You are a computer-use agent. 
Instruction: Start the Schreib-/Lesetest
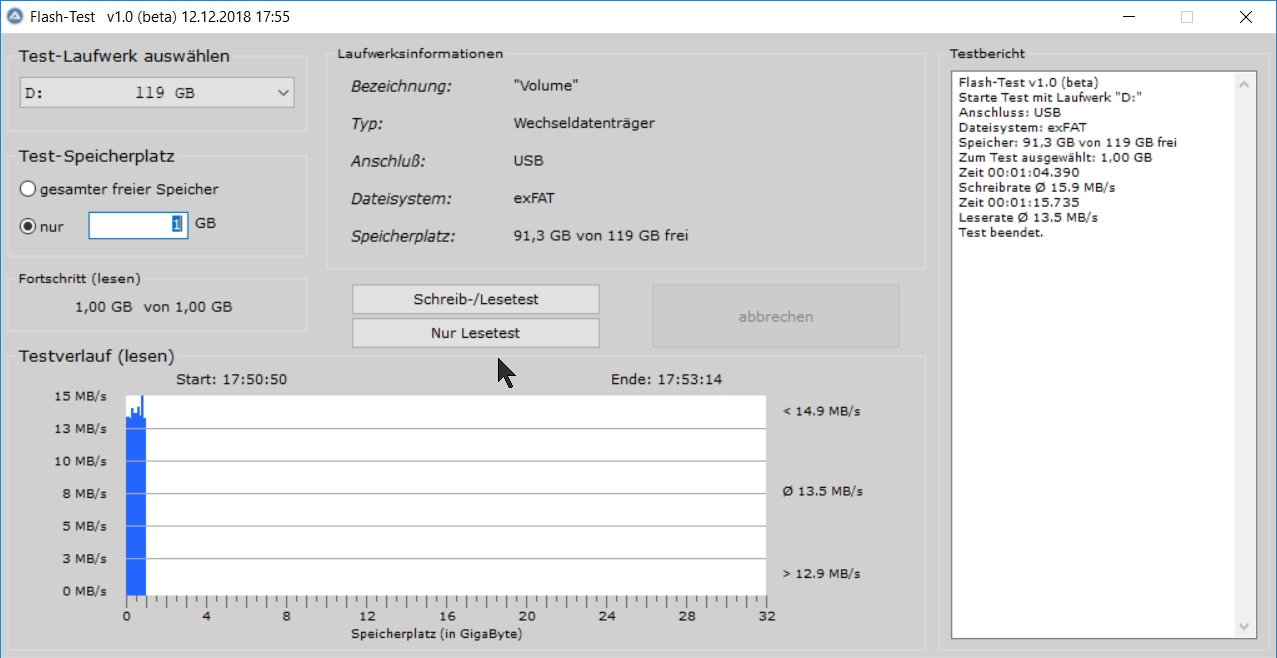475,299
